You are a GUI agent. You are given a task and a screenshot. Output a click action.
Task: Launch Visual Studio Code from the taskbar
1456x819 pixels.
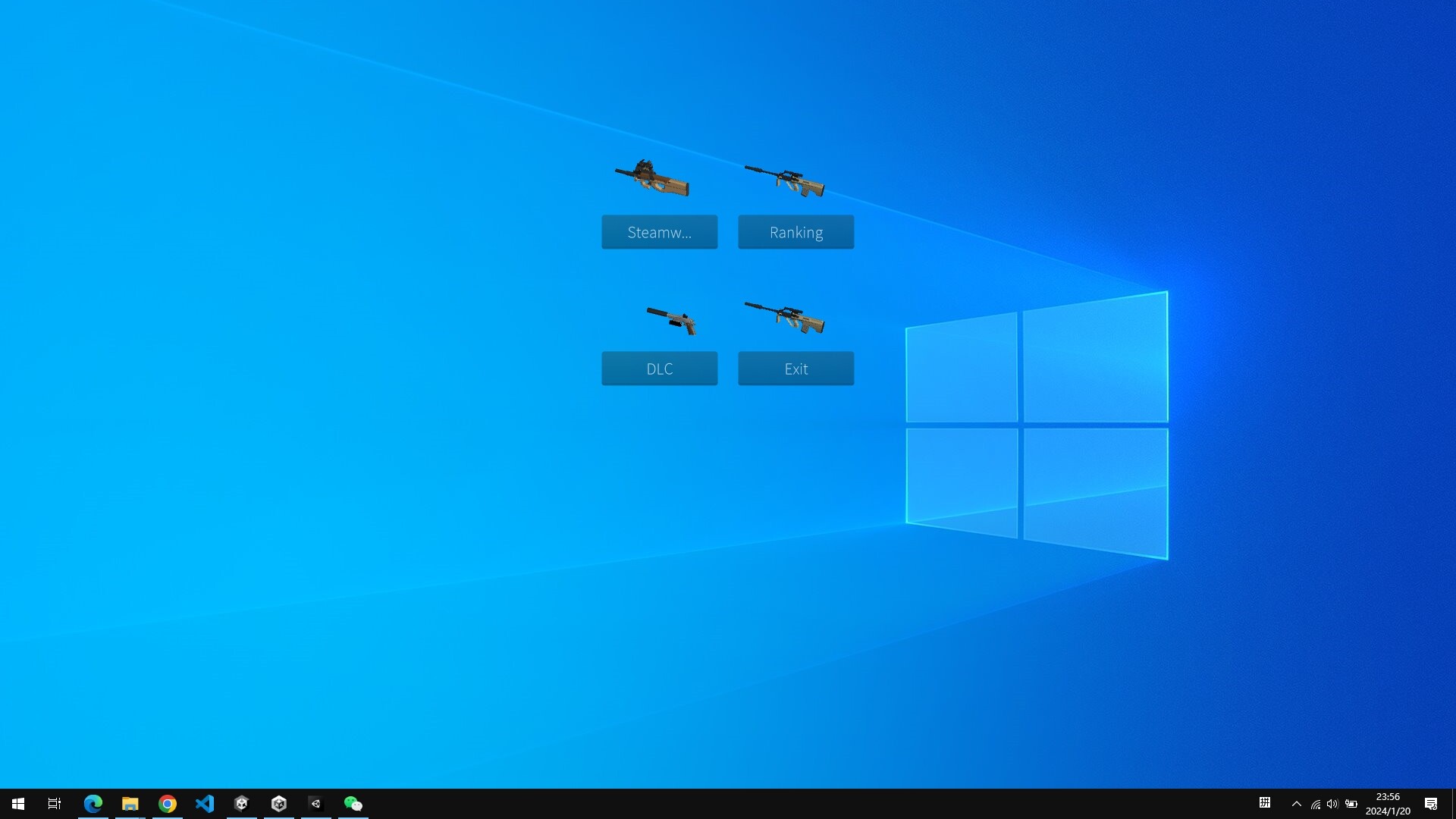(205, 803)
